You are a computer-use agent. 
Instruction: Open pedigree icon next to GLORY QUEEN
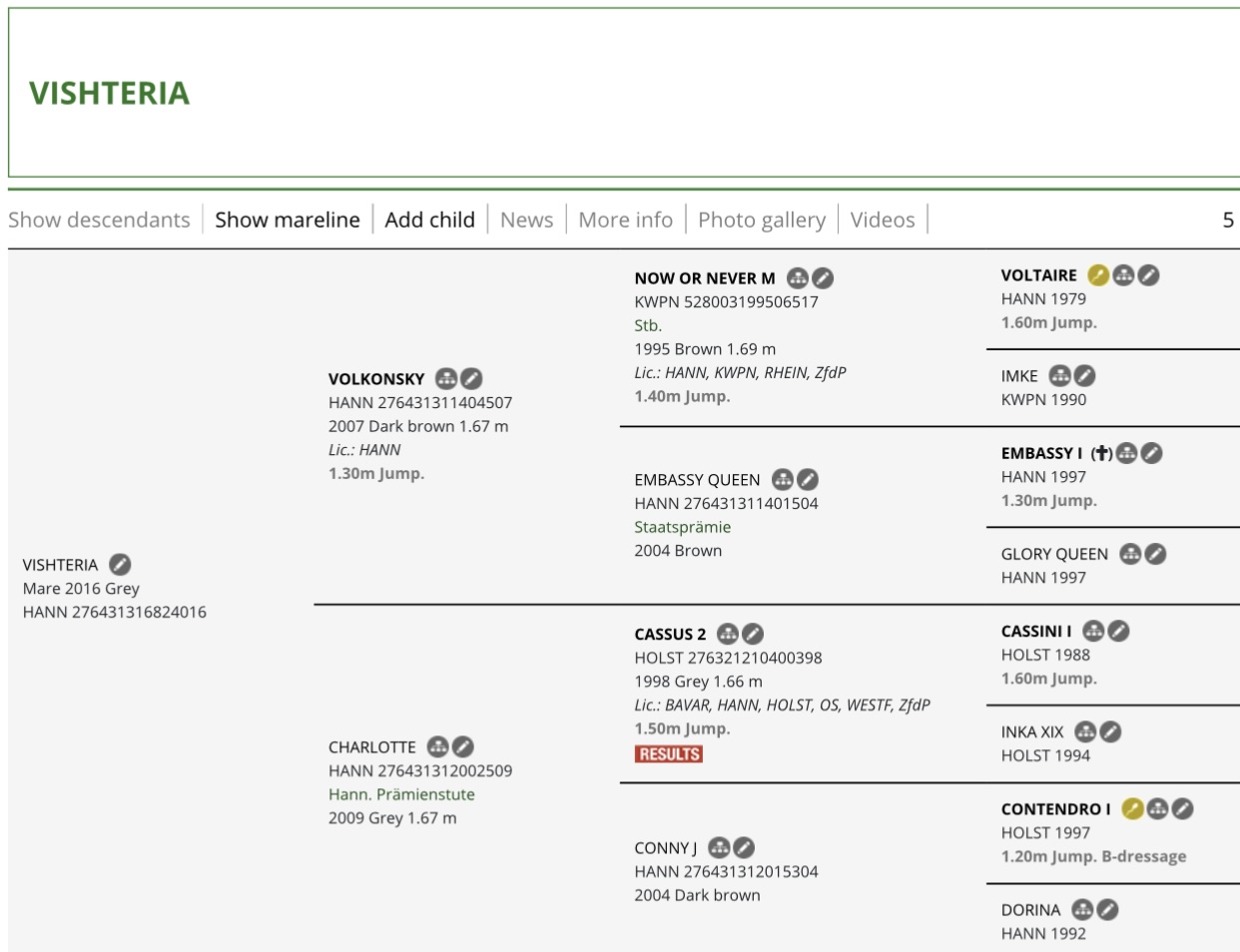1130,554
